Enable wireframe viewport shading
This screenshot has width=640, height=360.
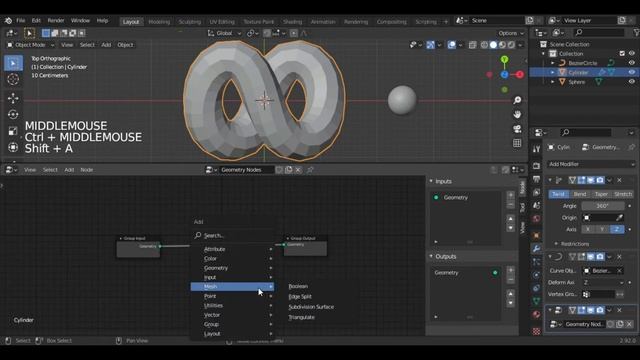point(484,45)
